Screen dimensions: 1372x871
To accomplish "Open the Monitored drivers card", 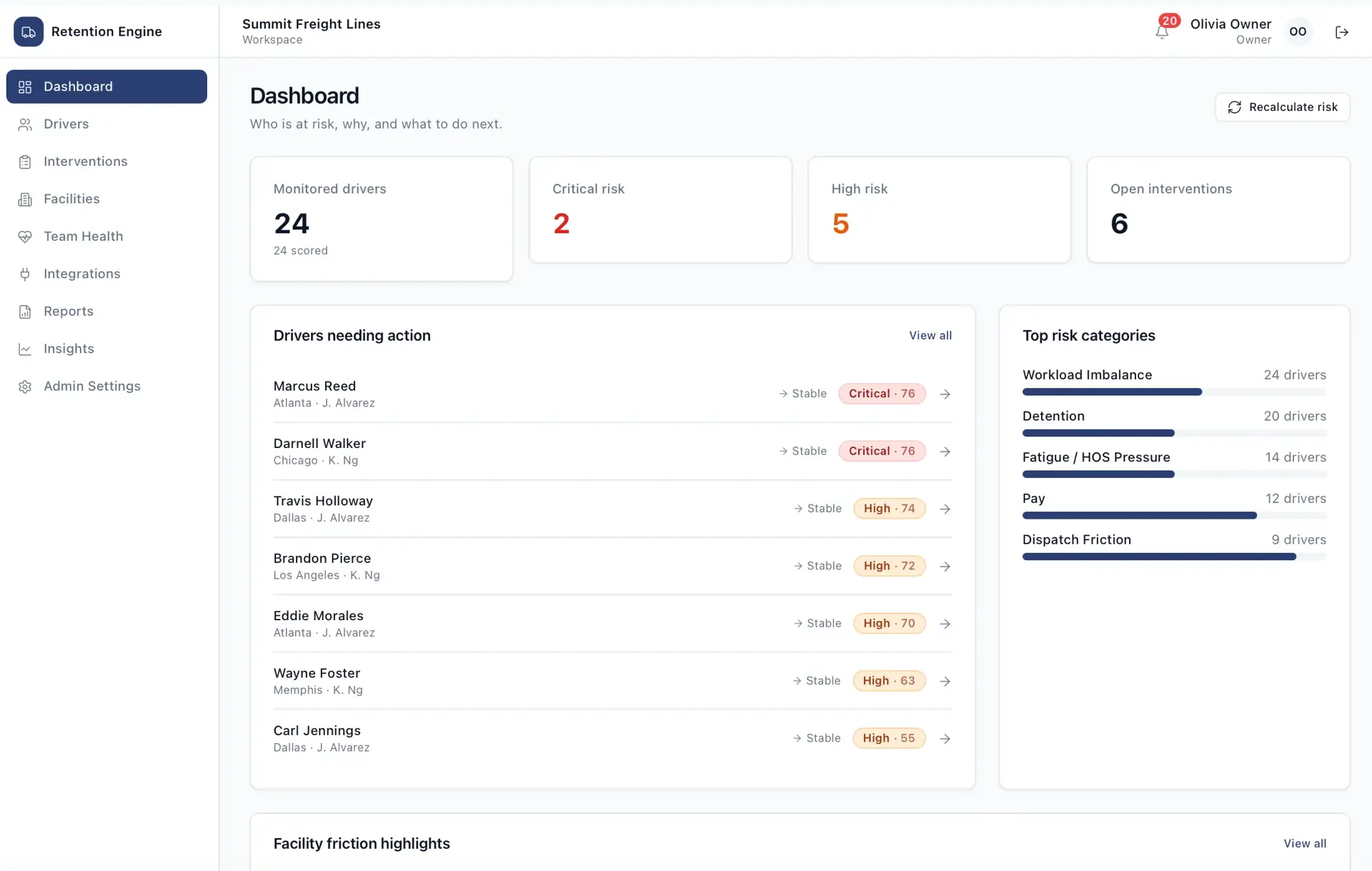I will 382,219.
